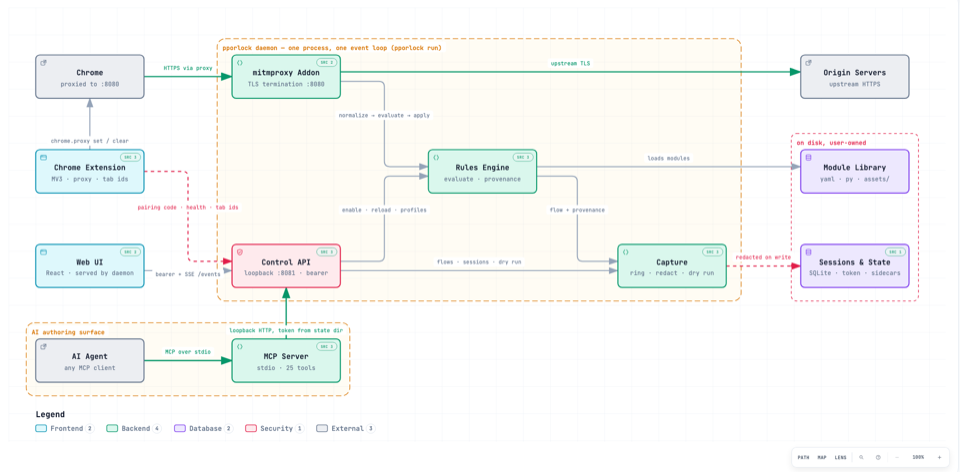The image size is (960, 472).
Task: Reset zoom via the 100% indicator
Action: tap(918, 457)
